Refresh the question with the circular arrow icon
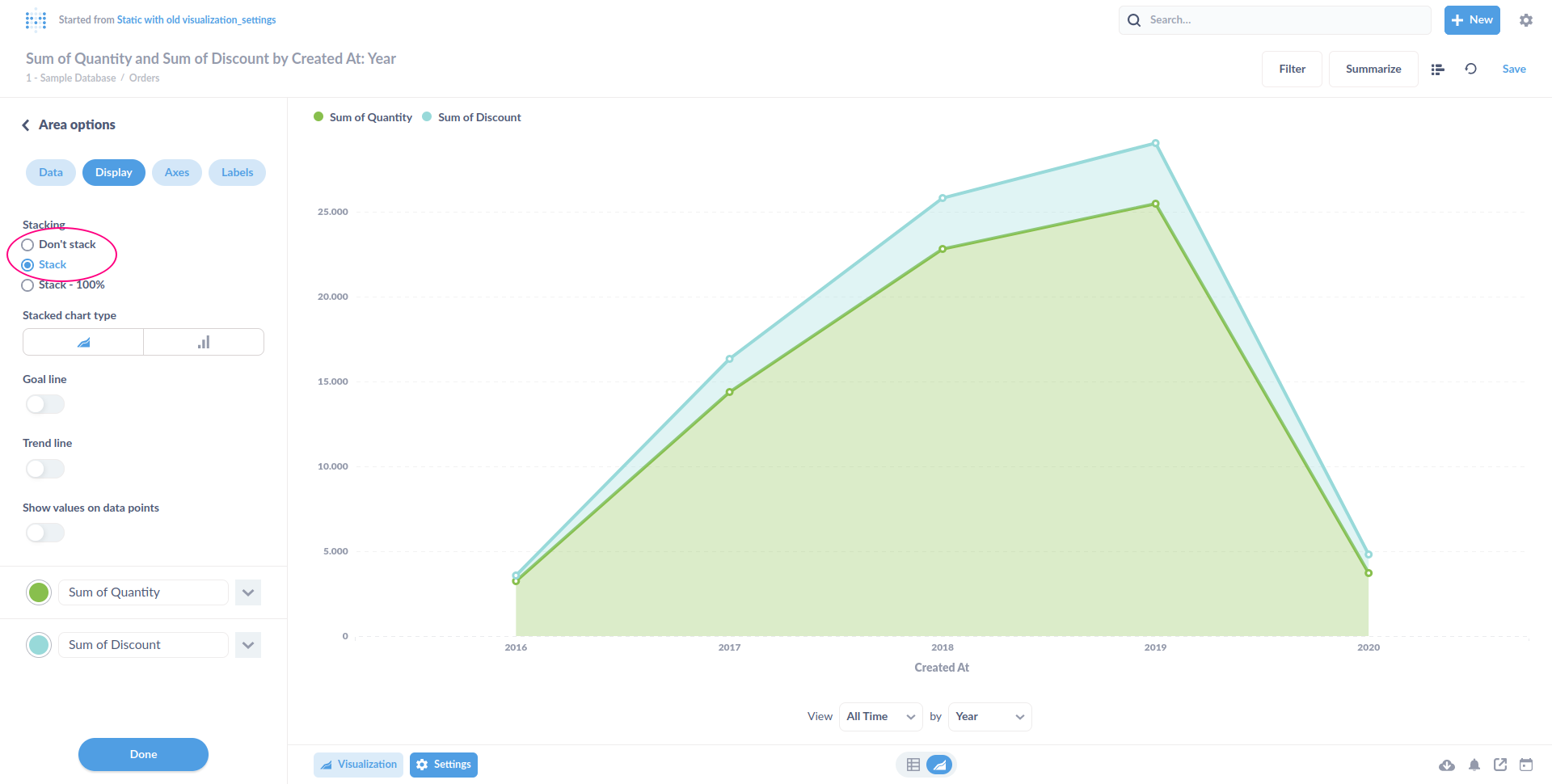This screenshot has height=784, width=1552. click(1470, 69)
